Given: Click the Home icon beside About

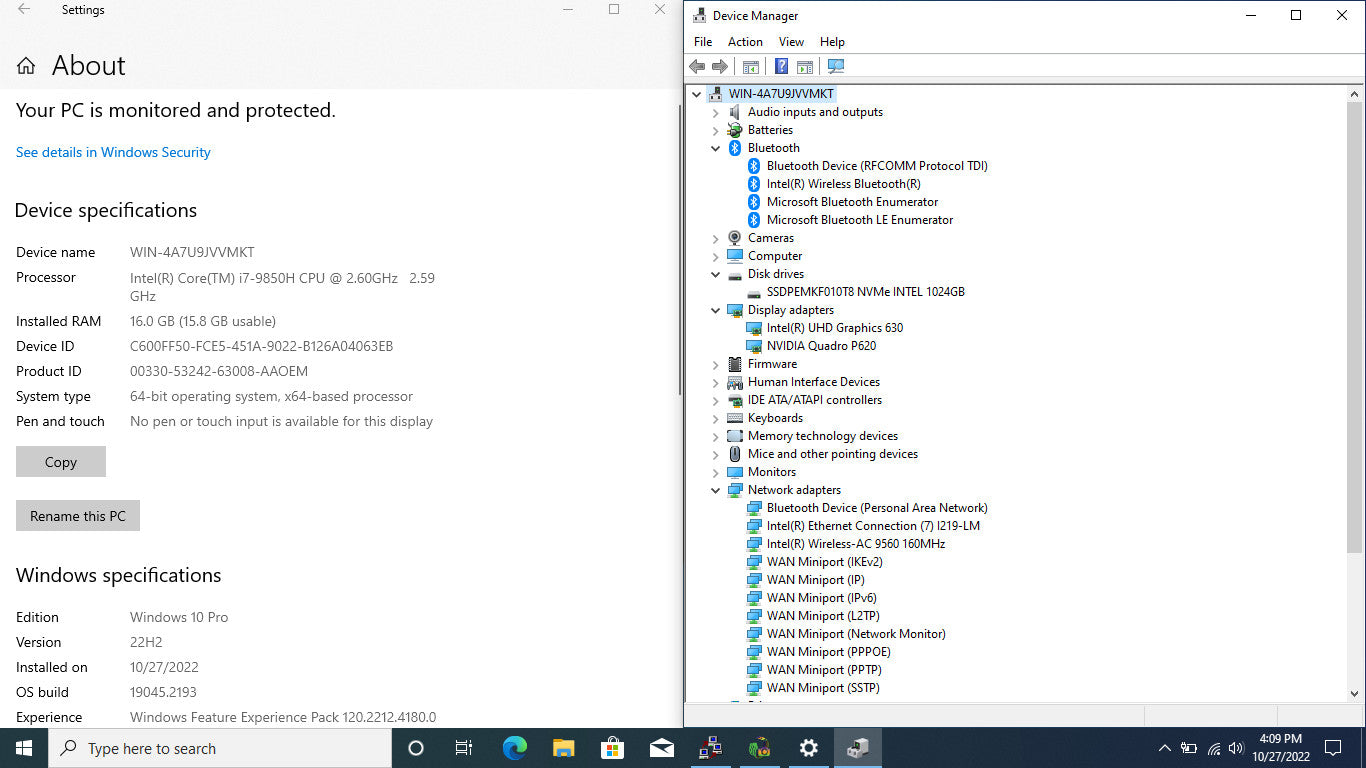Looking at the screenshot, I should (26, 66).
